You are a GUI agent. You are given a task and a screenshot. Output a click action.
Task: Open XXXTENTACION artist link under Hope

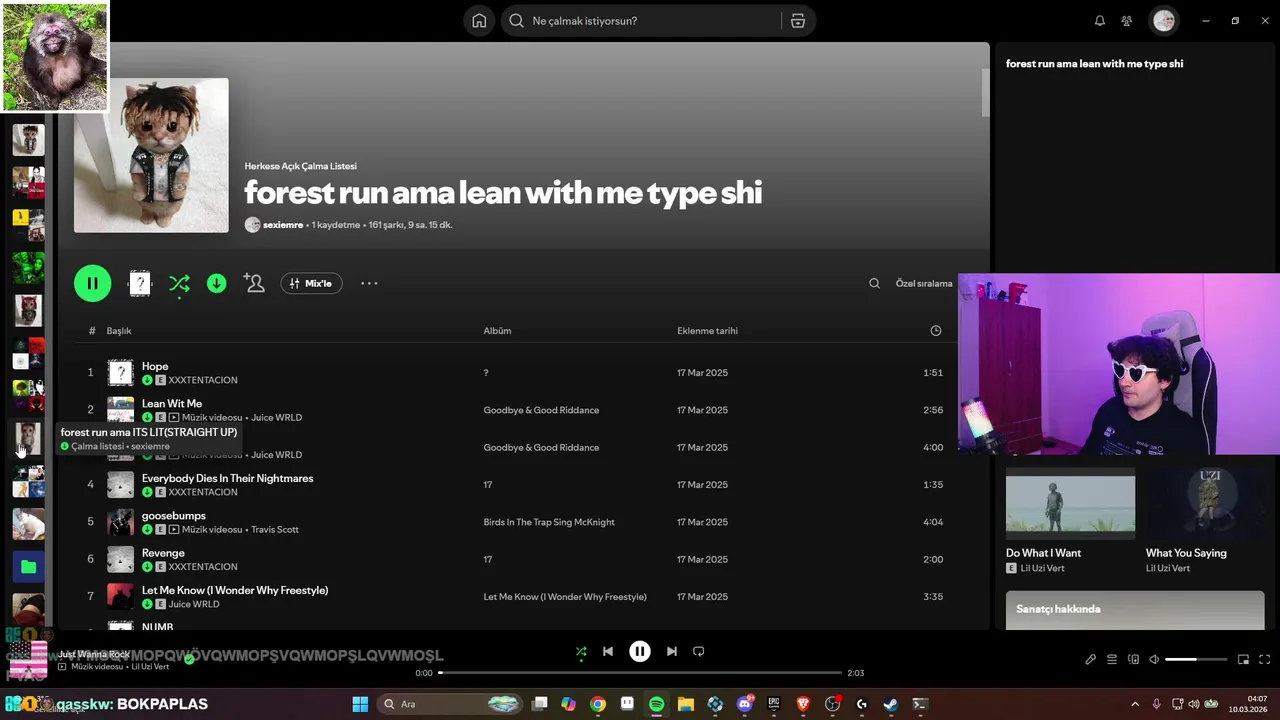coord(203,381)
